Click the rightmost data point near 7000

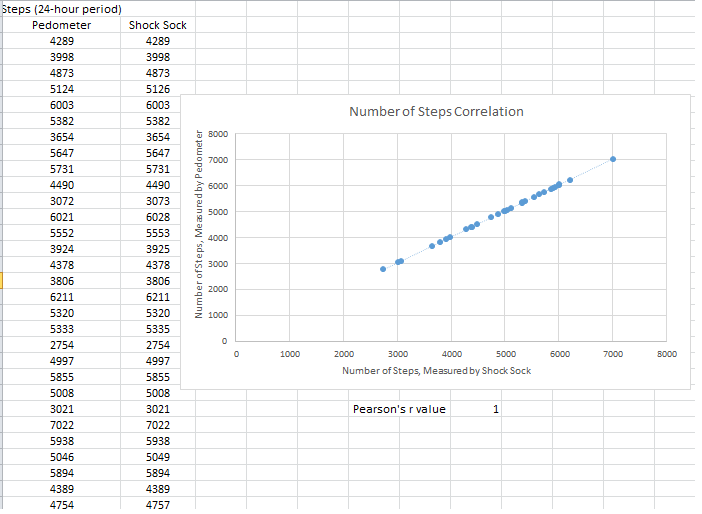(x=613, y=159)
